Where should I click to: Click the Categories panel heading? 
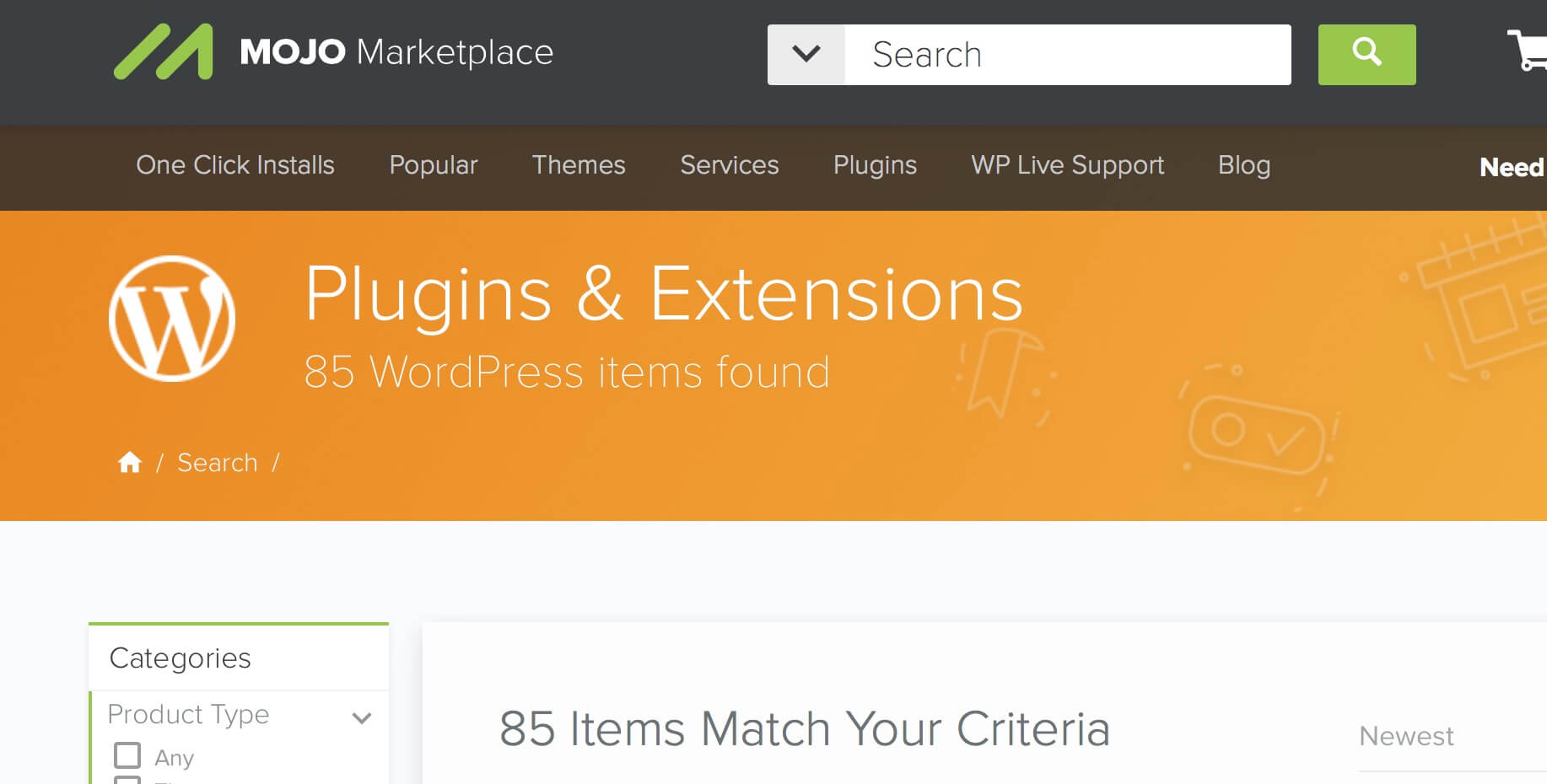click(181, 658)
